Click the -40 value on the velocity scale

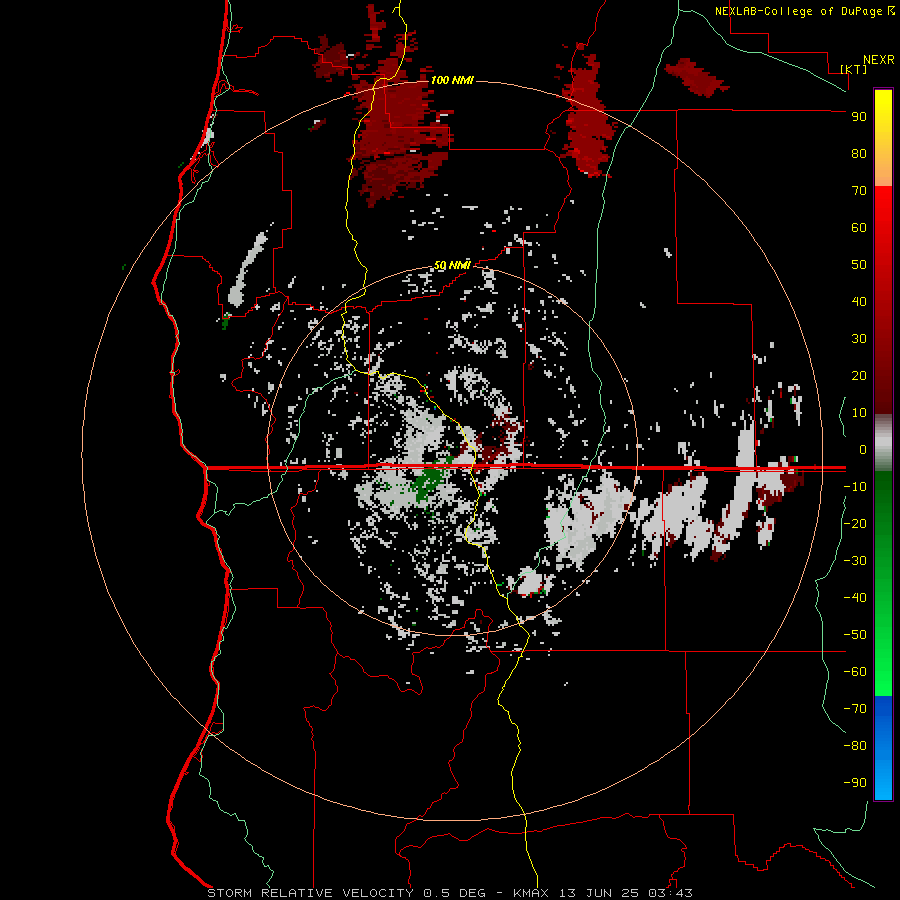click(855, 598)
